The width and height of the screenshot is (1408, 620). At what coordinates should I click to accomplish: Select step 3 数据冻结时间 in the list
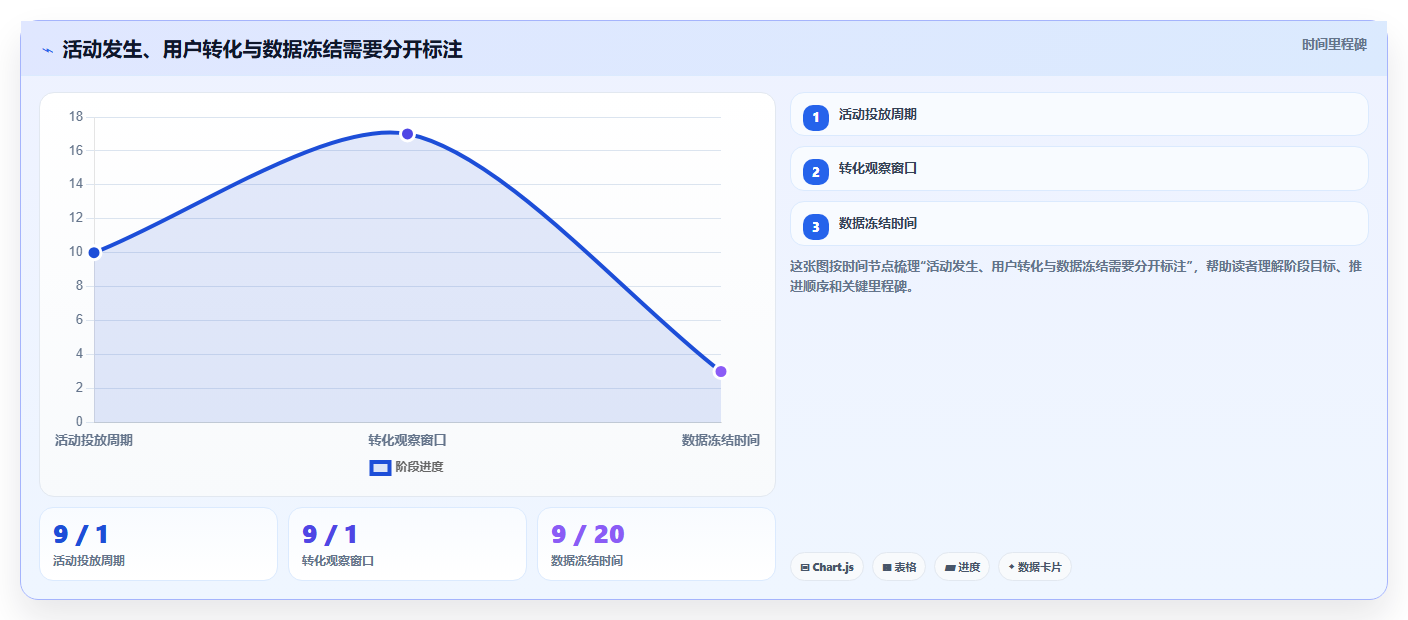[x=1079, y=223]
